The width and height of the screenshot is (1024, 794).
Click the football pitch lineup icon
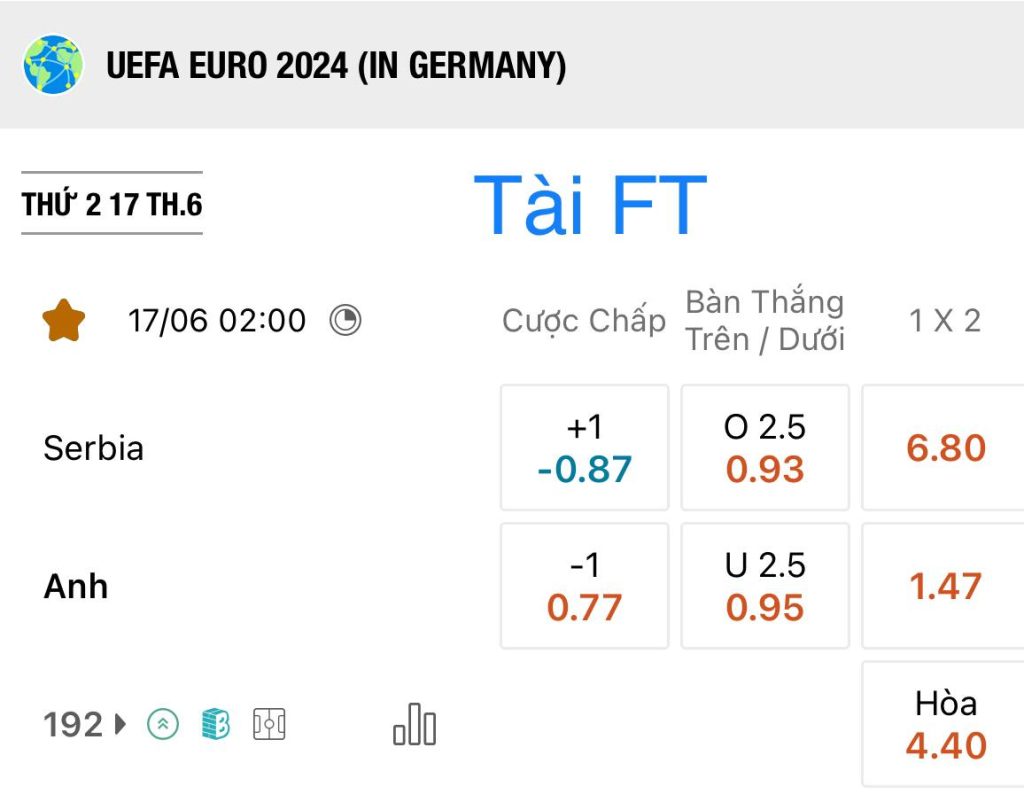[x=269, y=724]
